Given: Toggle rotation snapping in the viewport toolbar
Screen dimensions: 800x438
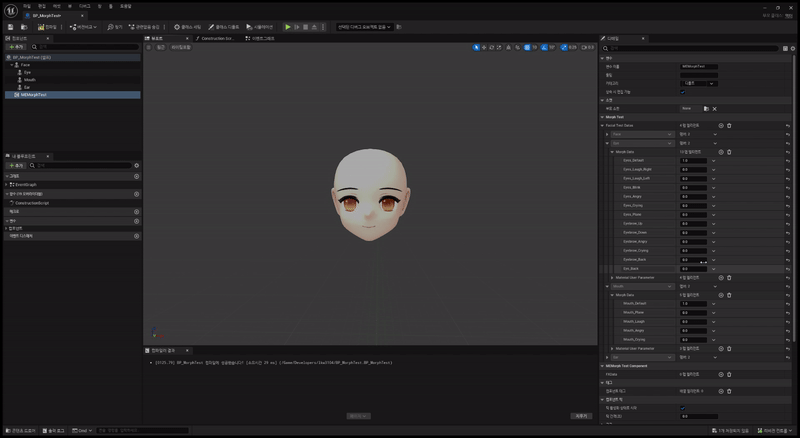Looking at the screenshot, I should [546, 47].
